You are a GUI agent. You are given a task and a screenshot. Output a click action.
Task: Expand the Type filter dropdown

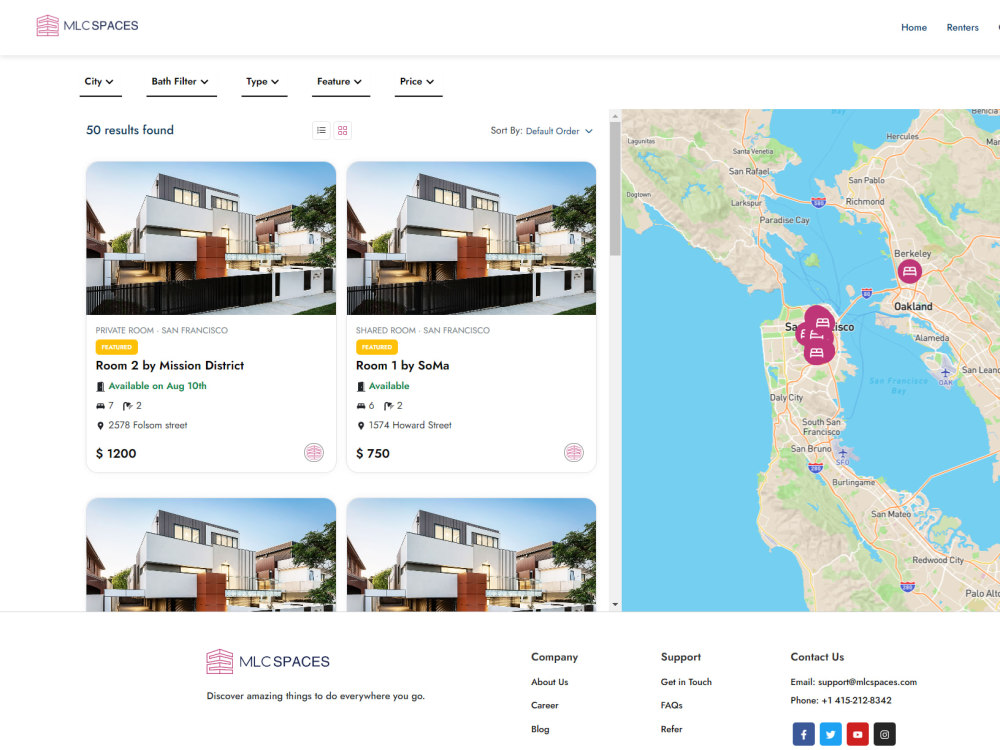[264, 82]
